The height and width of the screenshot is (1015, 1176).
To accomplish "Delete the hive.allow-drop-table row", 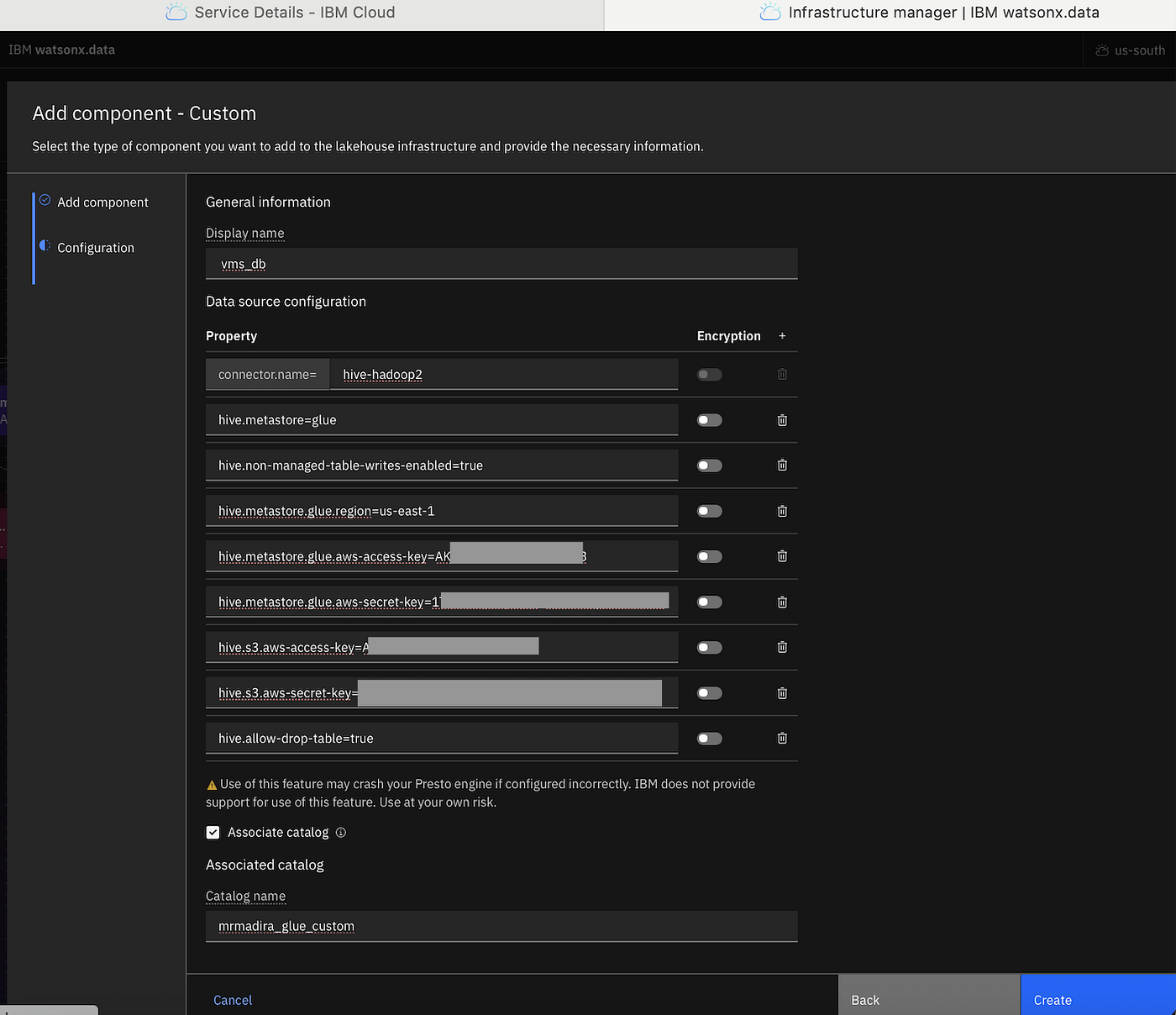I will tap(782, 739).
